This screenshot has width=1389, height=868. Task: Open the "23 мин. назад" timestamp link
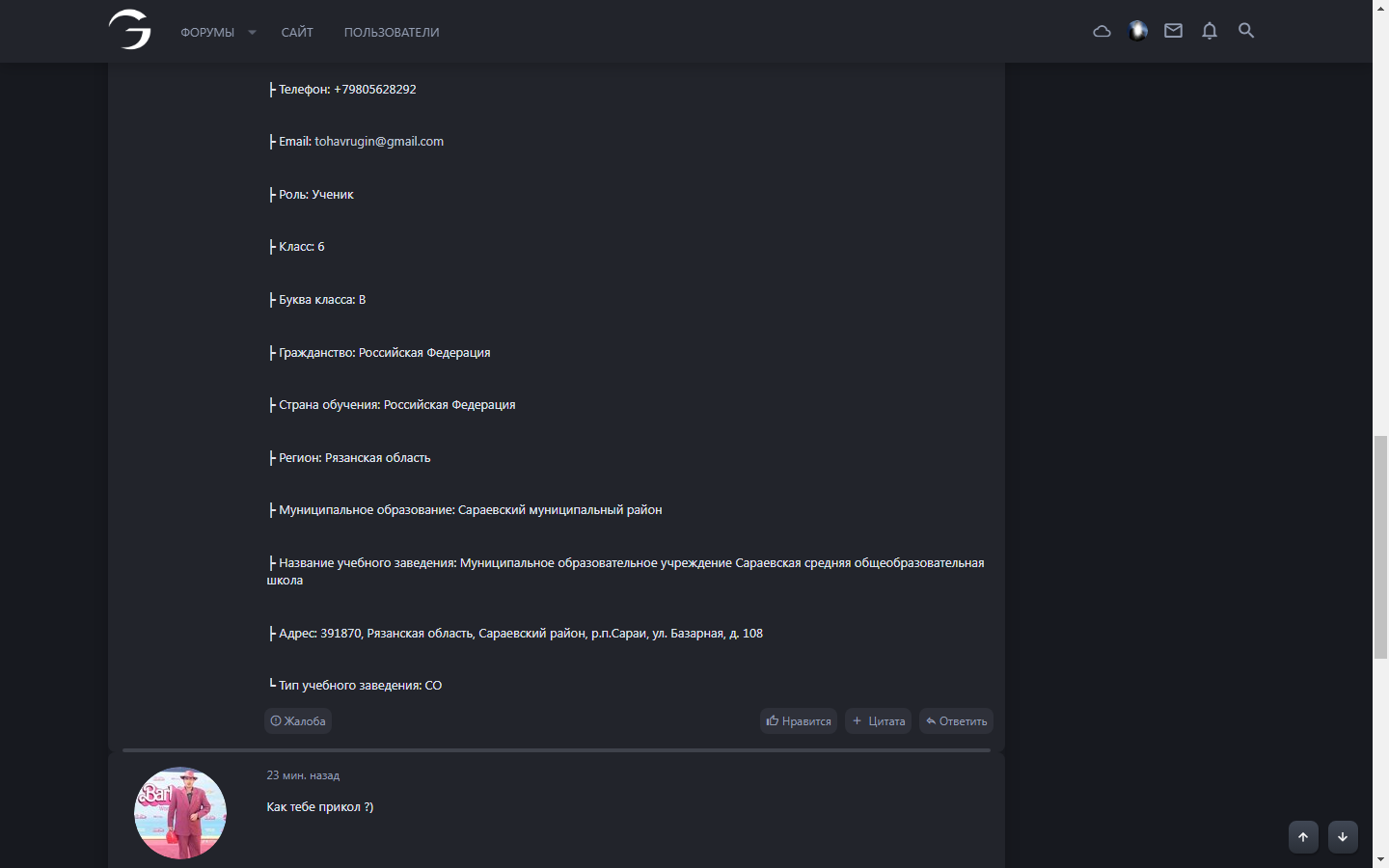point(303,775)
